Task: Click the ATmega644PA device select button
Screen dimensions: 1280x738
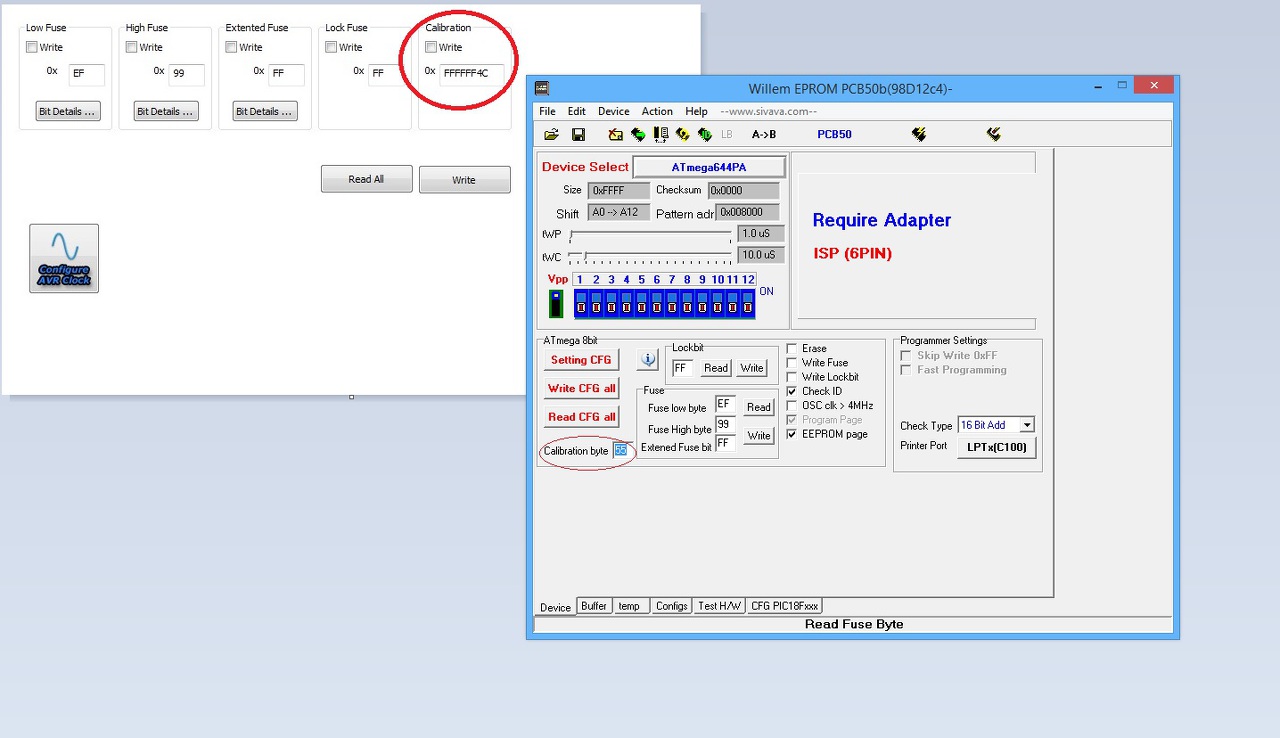Action: 709,167
